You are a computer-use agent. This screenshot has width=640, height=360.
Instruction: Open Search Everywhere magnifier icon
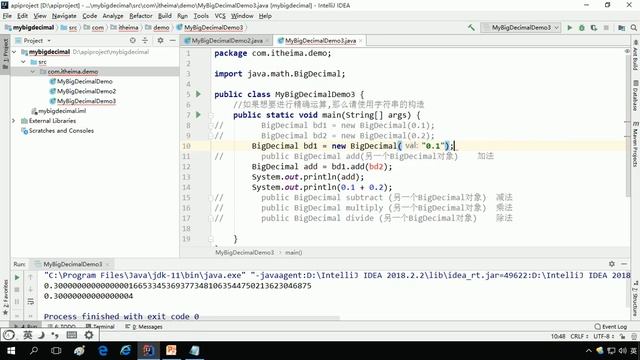[x=633, y=27]
